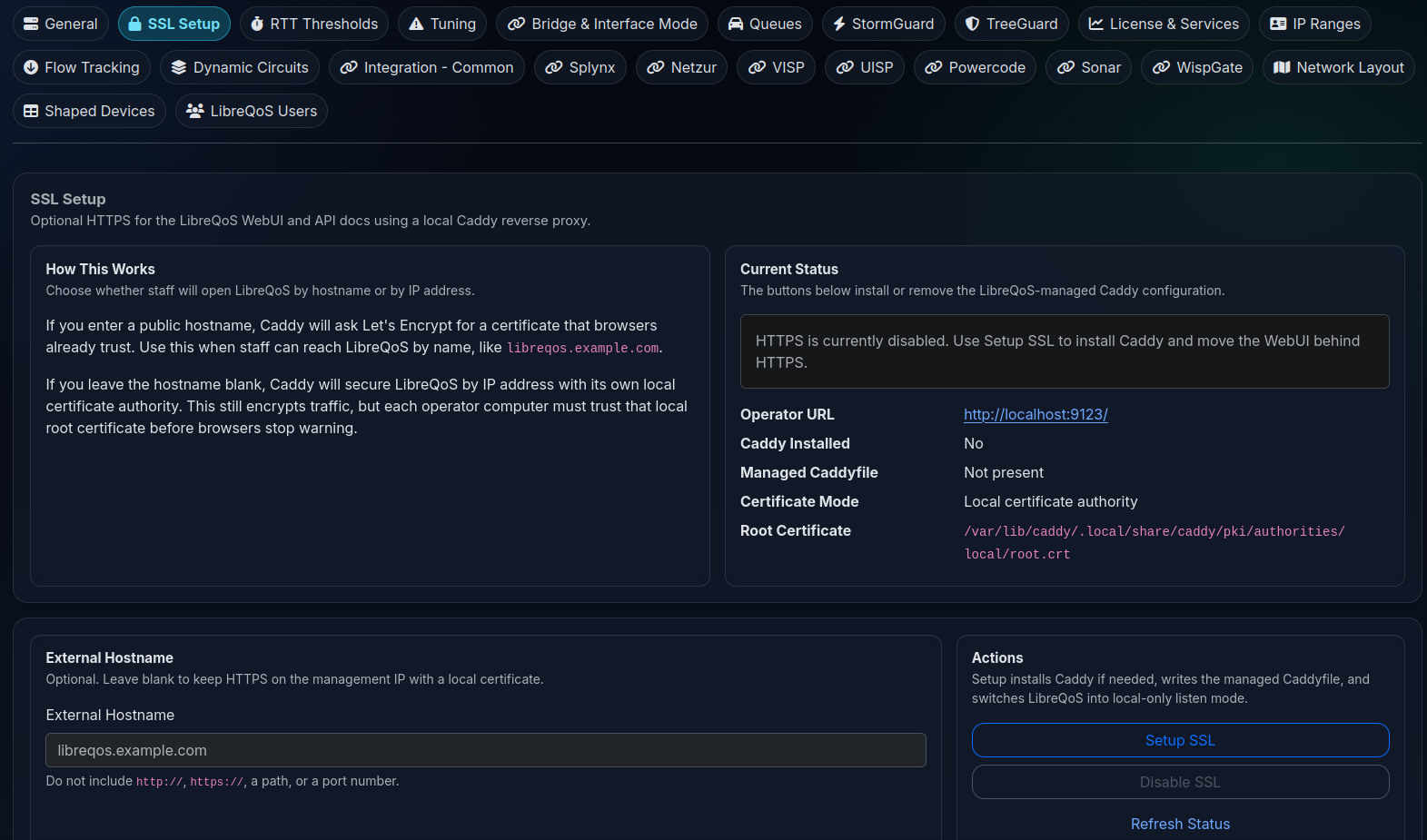
Task: Open the WispGate tab
Action: click(x=1197, y=67)
